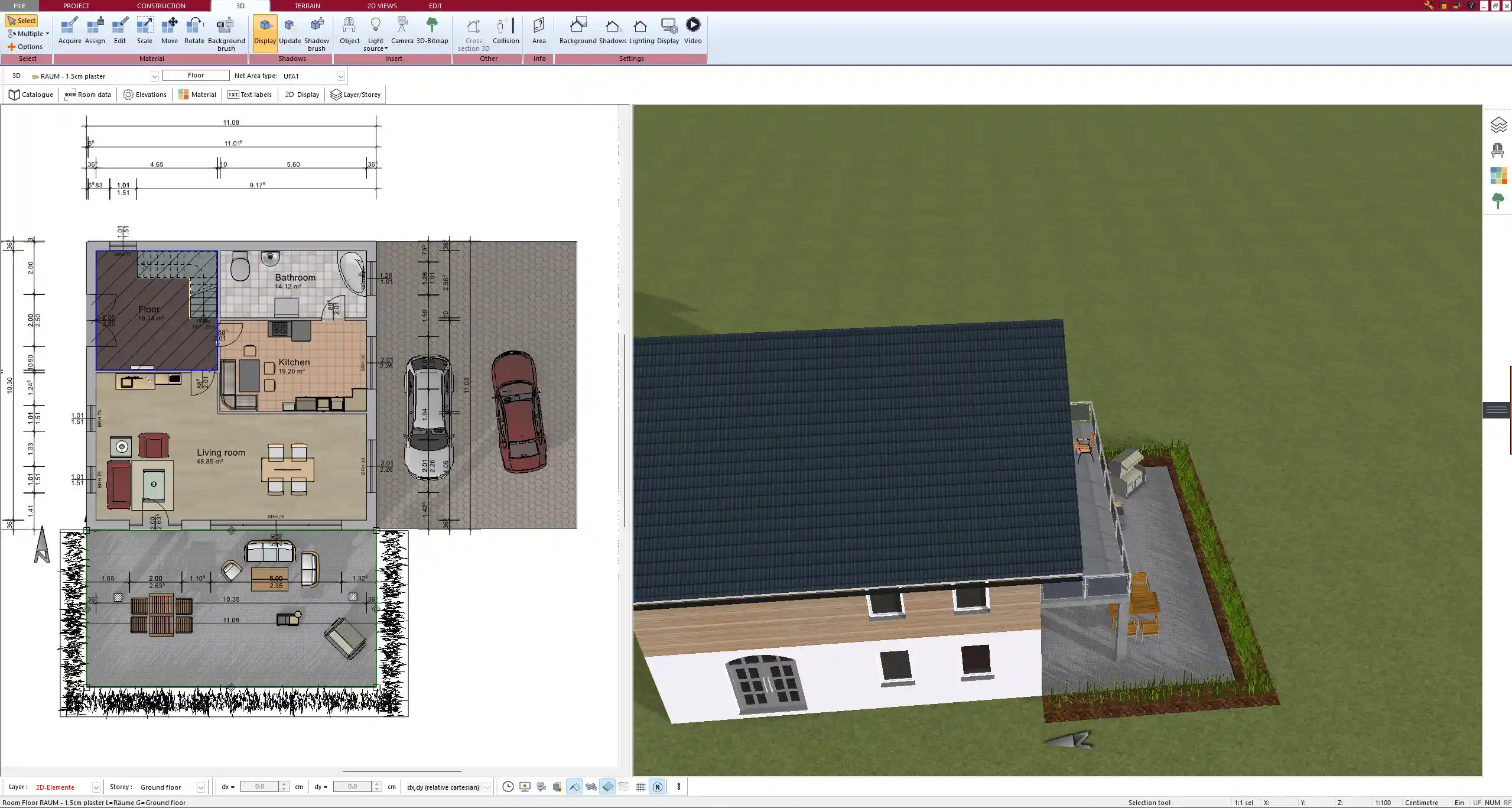1512x808 pixels.
Task: Insert a Camera
Action: coord(402,31)
